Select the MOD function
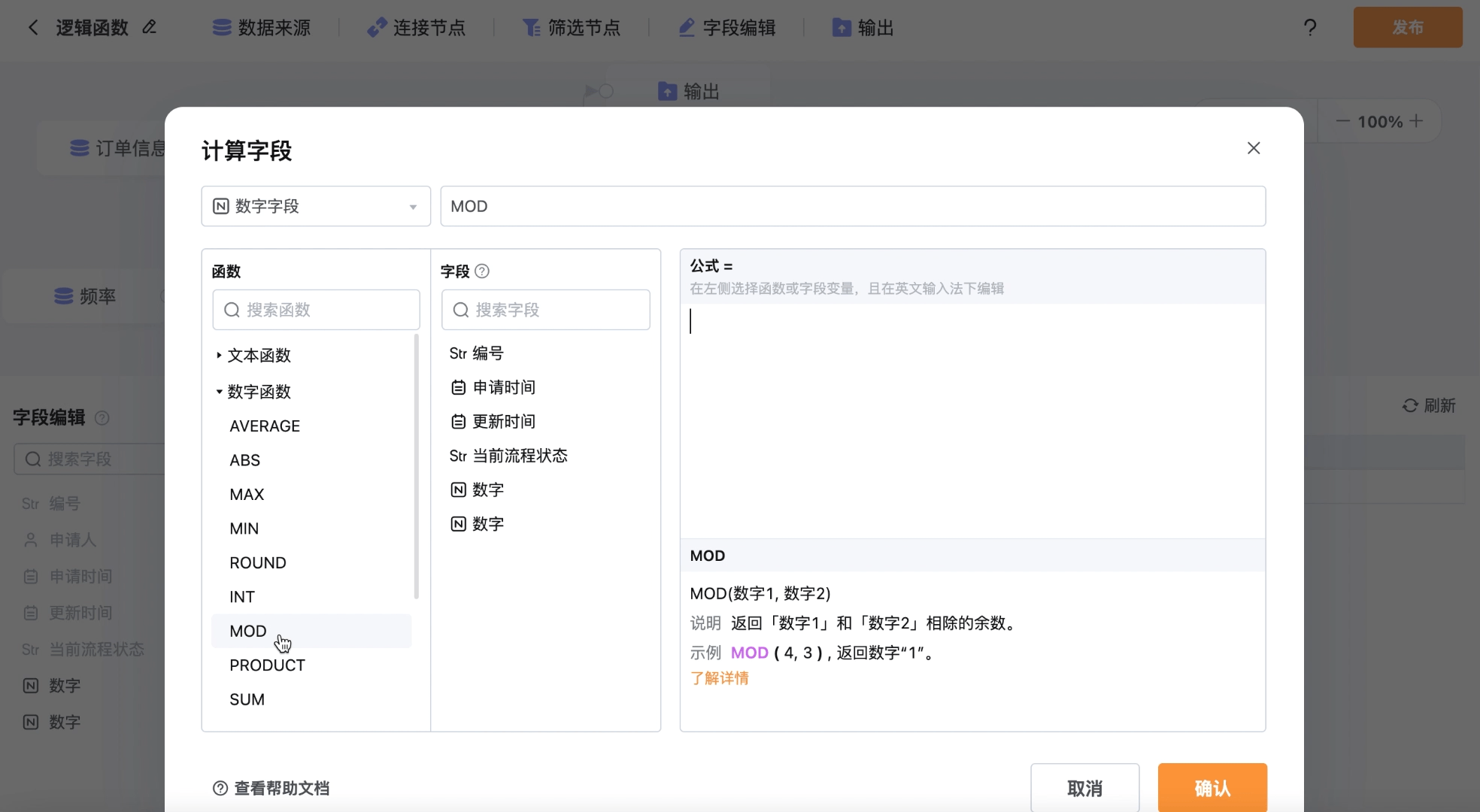The height and width of the screenshot is (812, 1480). [x=311, y=631]
